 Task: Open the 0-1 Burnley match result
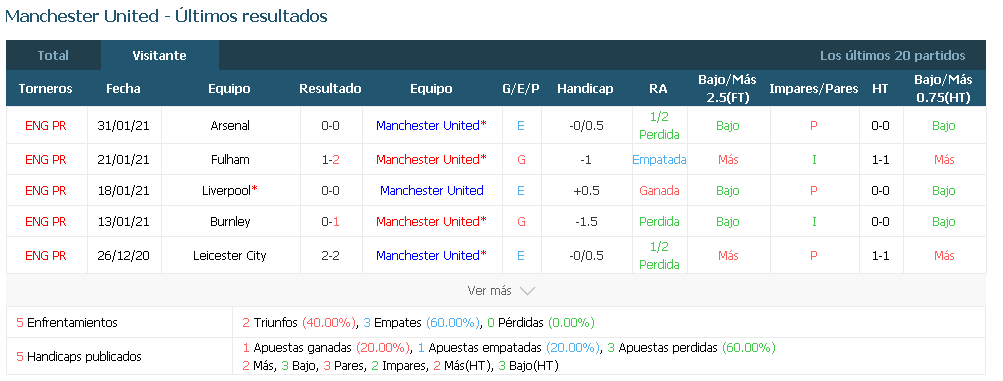click(x=330, y=222)
